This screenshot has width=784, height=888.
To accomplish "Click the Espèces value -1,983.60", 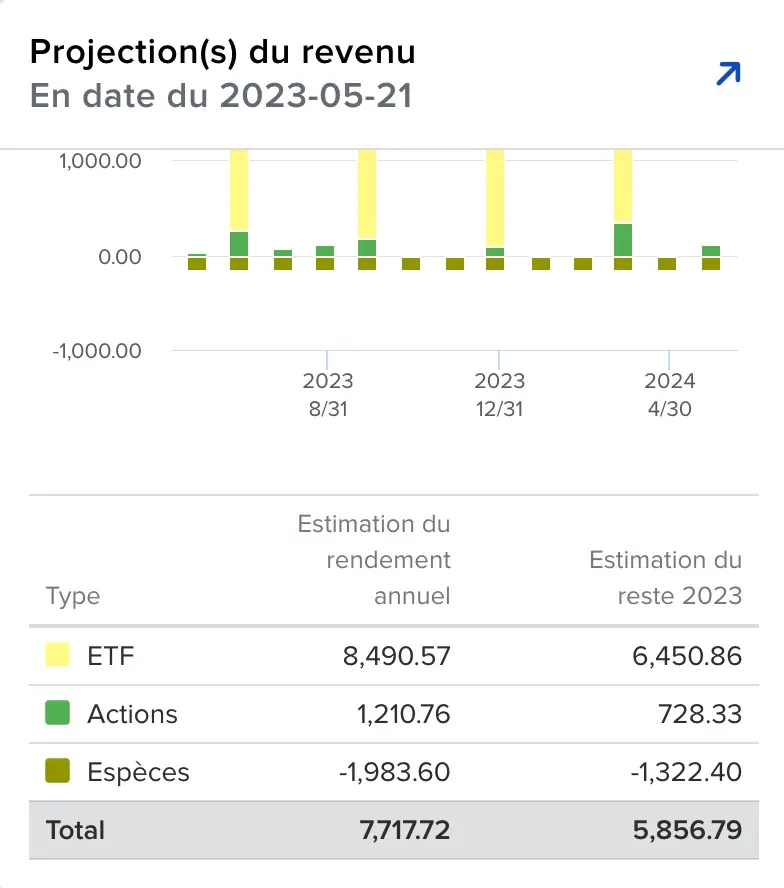I will (394, 772).
